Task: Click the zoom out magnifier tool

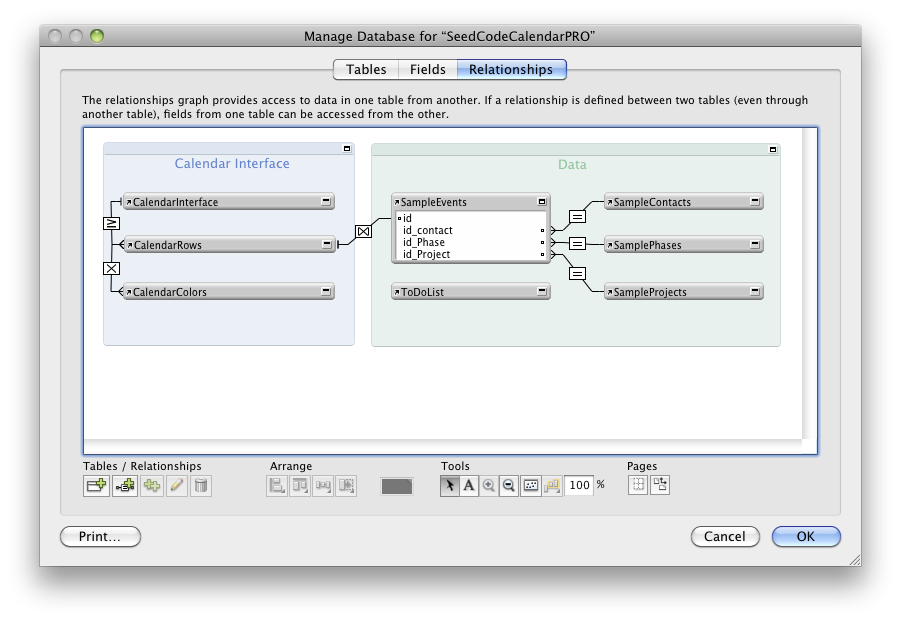Action: 509,485
